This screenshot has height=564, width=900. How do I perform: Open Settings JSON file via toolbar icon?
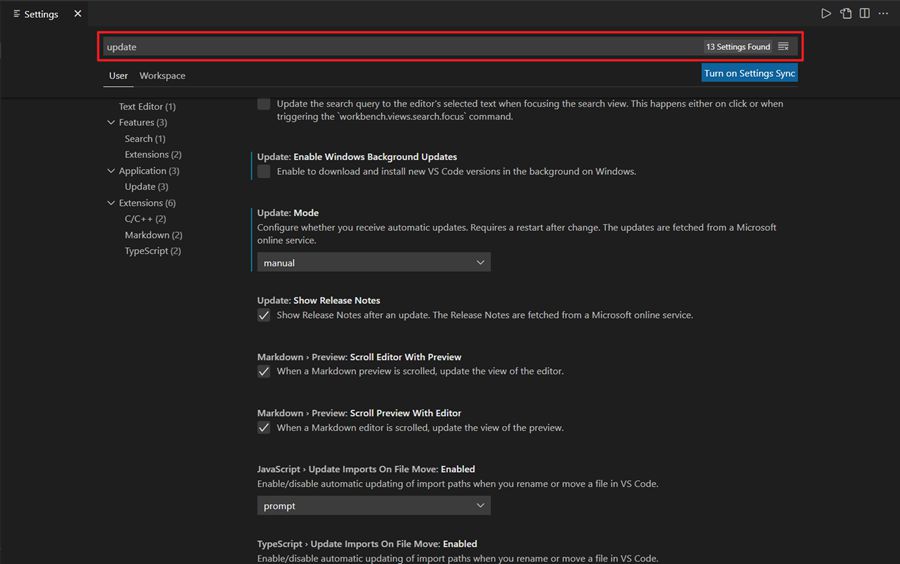846,14
